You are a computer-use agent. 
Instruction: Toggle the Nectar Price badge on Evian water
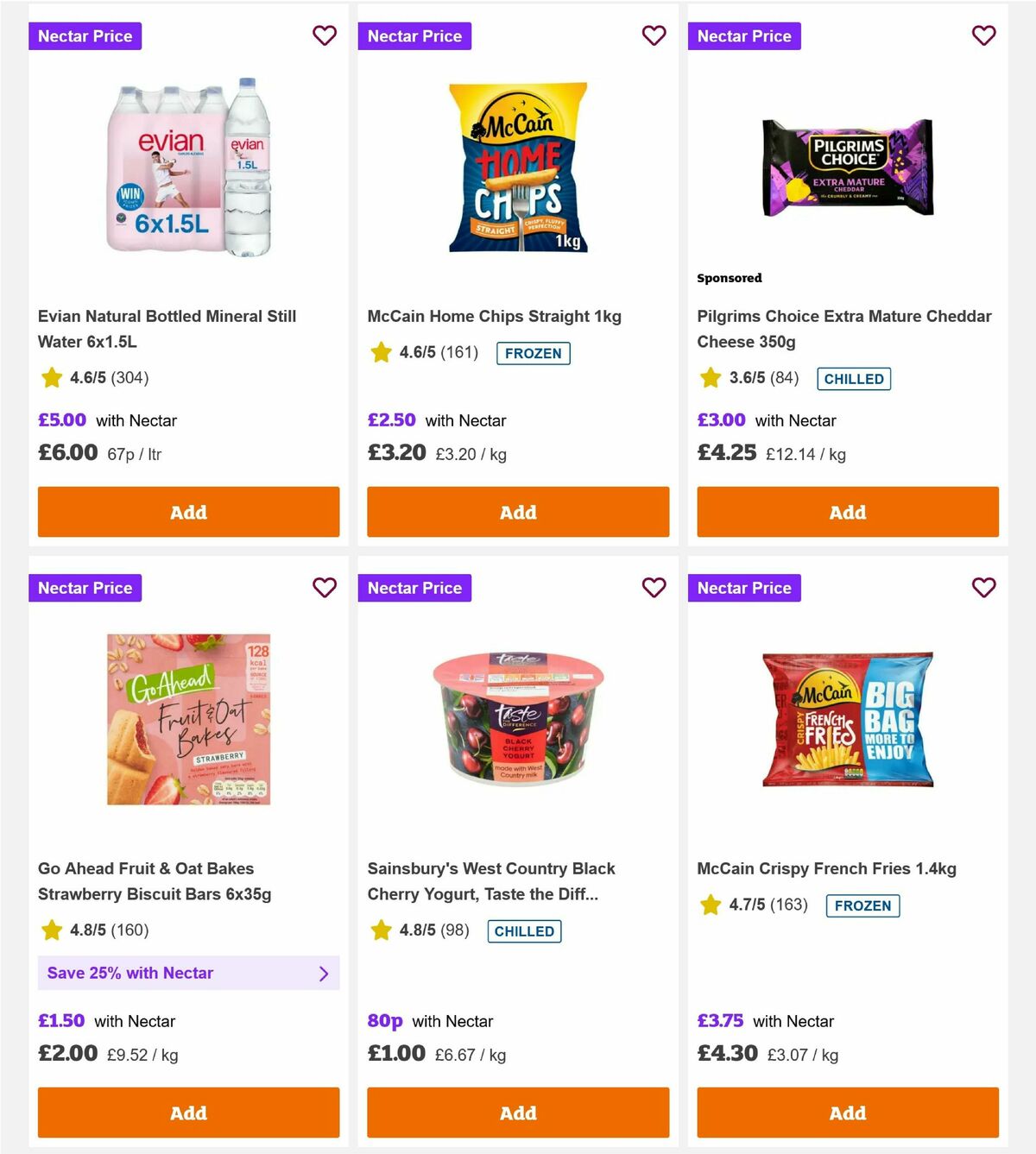(x=85, y=35)
